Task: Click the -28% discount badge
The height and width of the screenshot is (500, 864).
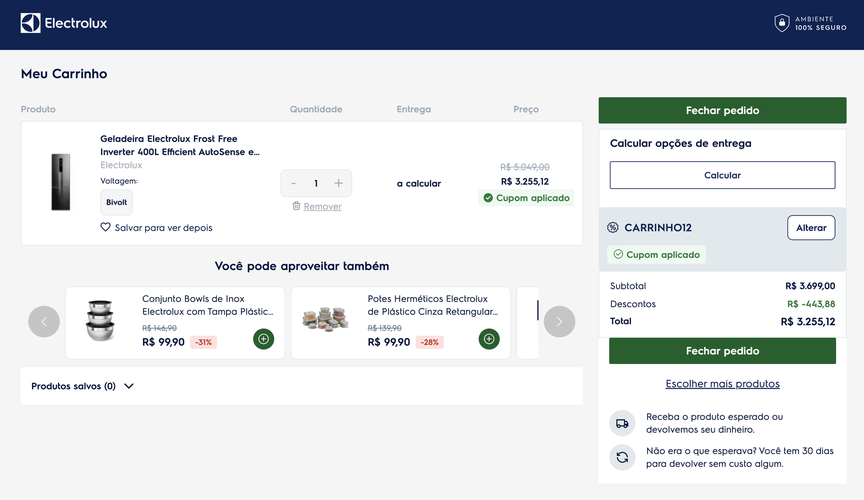Action: click(x=429, y=342)
